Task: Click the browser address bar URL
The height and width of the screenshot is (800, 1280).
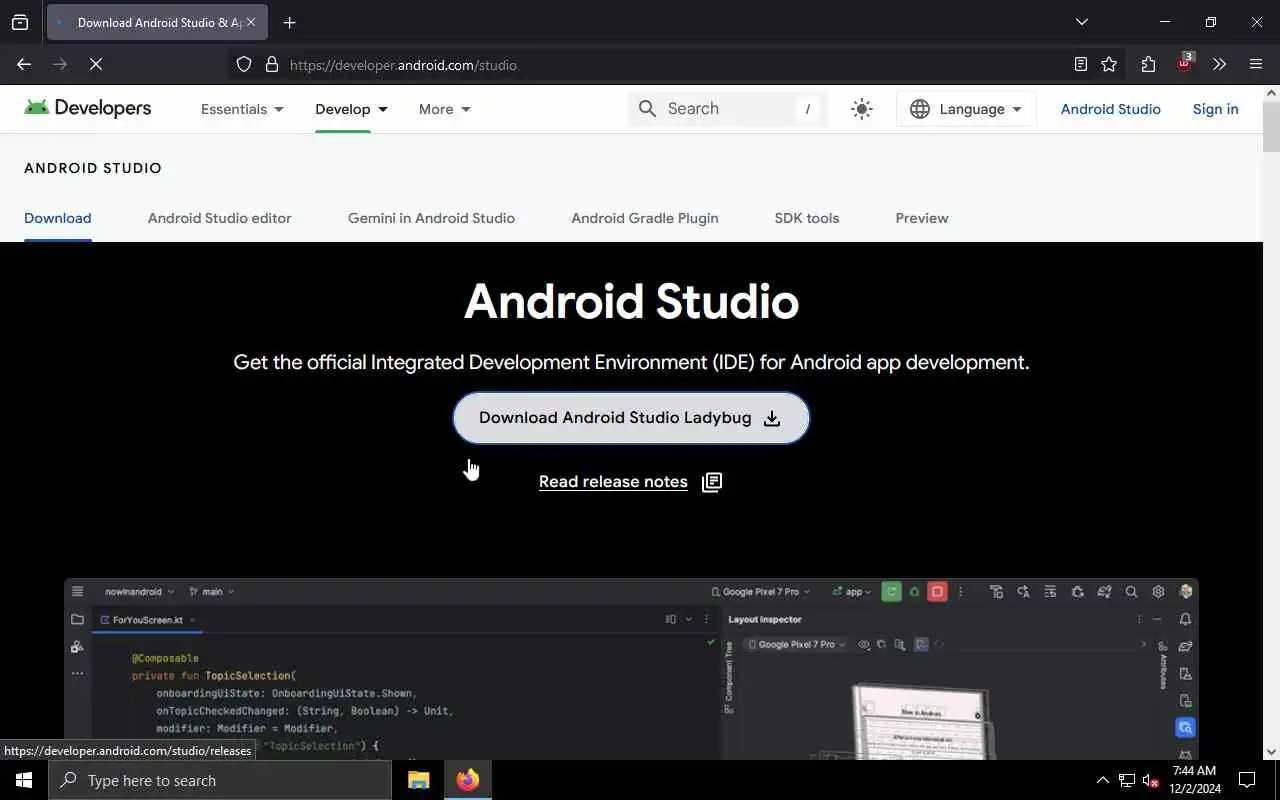Action: click(403, 65)
